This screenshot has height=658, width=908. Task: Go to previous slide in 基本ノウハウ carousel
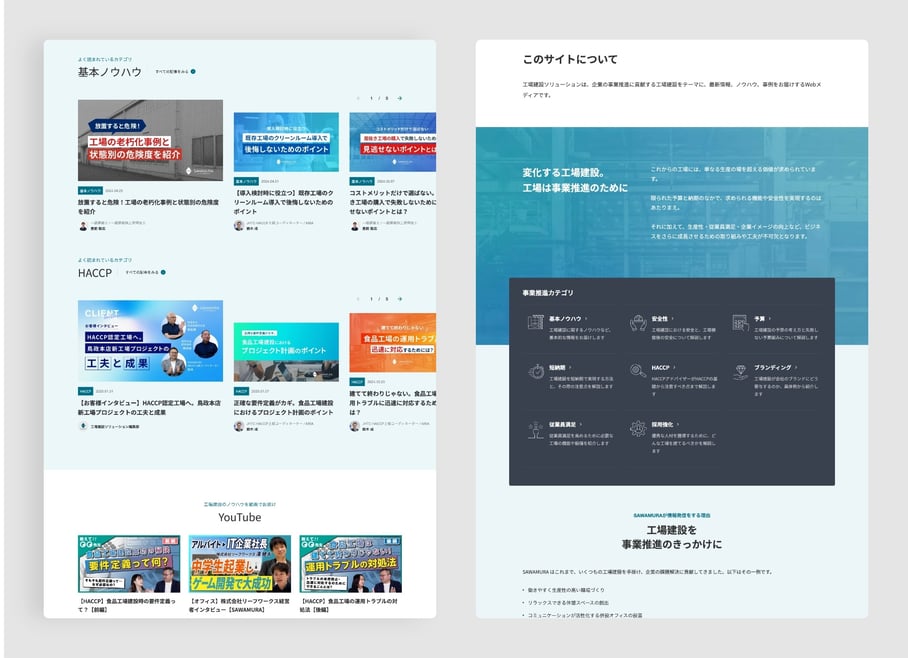point(358,98)
